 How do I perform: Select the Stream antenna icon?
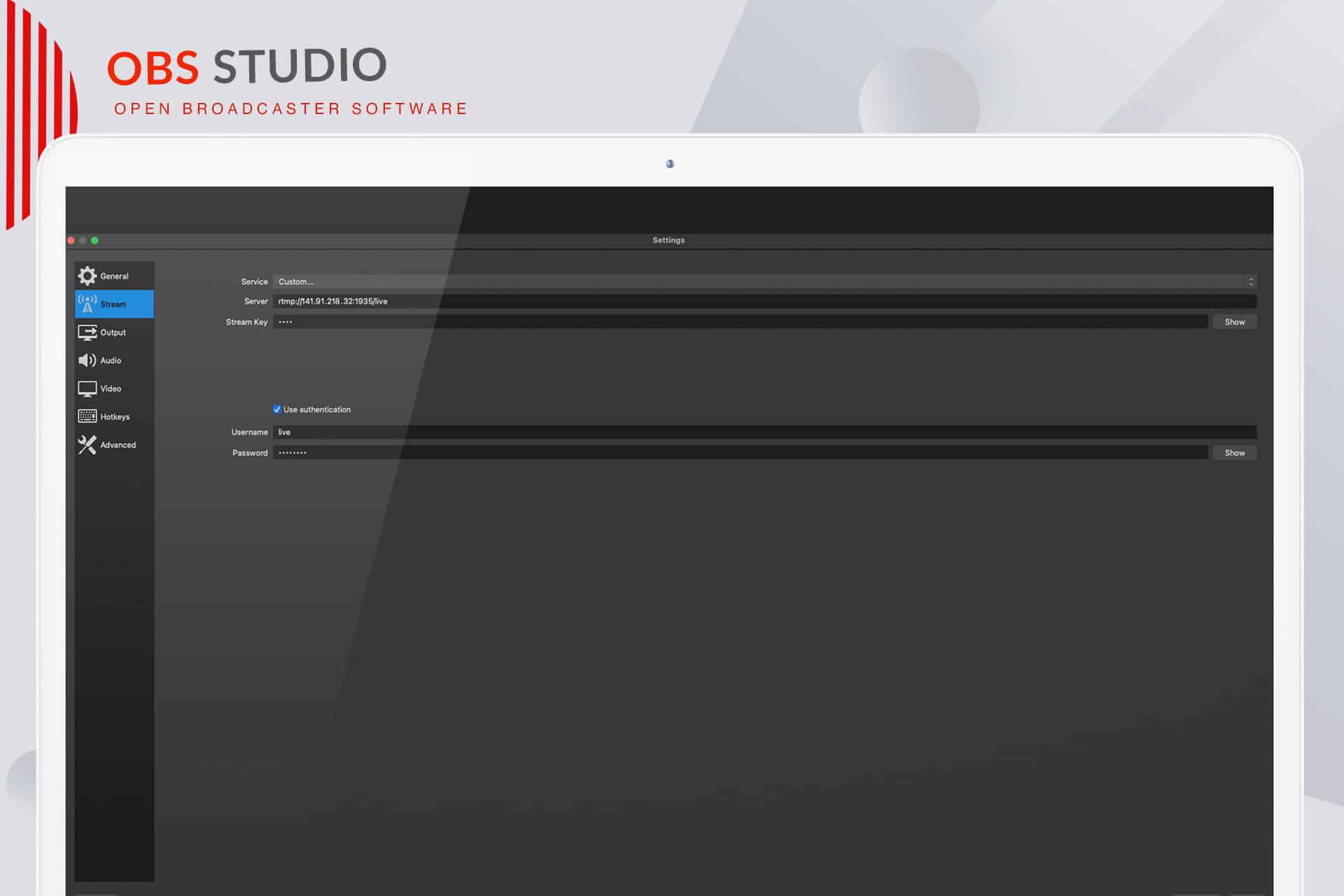point(87,304)
